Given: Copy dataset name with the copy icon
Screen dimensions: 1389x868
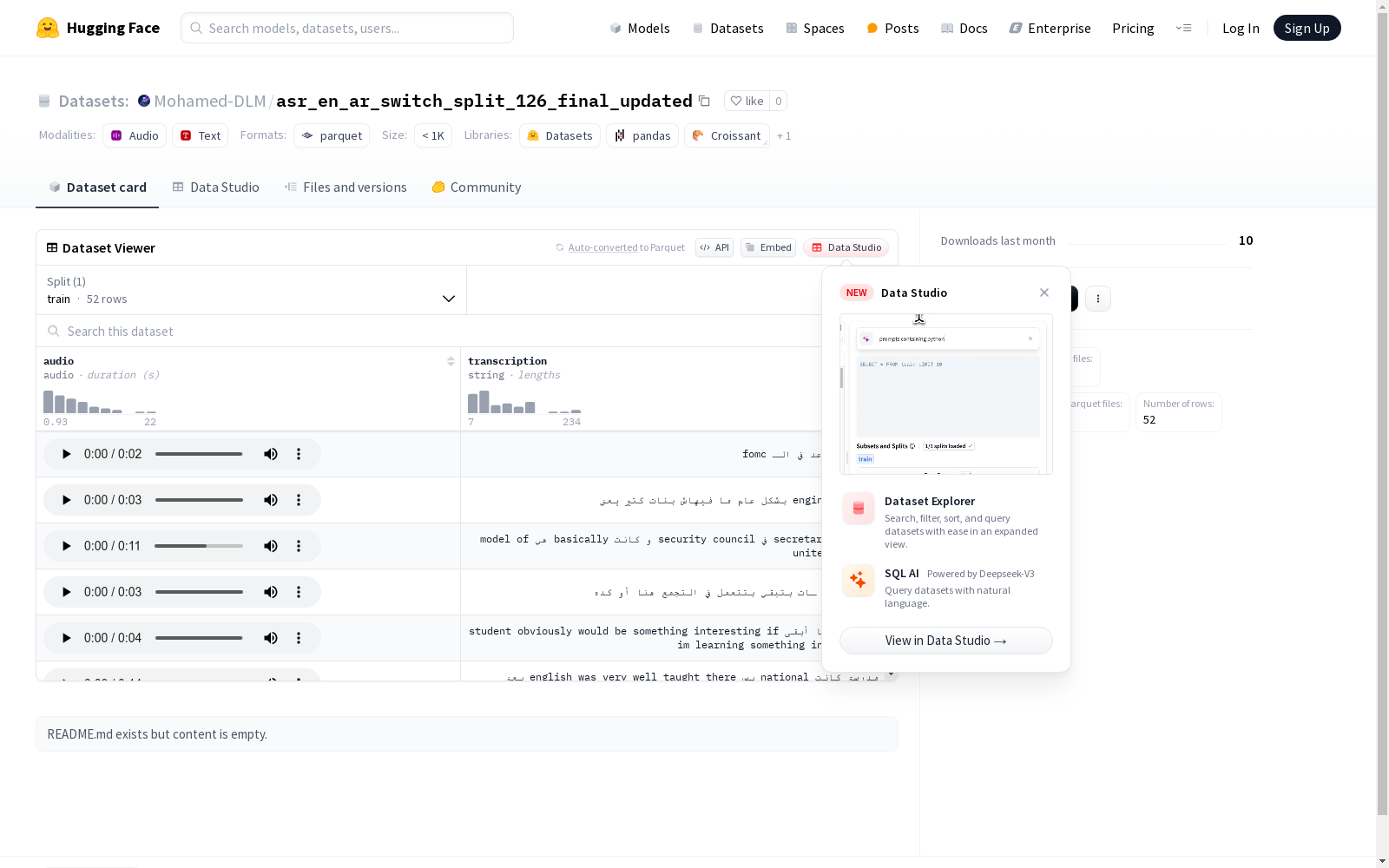Looking at the screenshot, I should (704, 102).
